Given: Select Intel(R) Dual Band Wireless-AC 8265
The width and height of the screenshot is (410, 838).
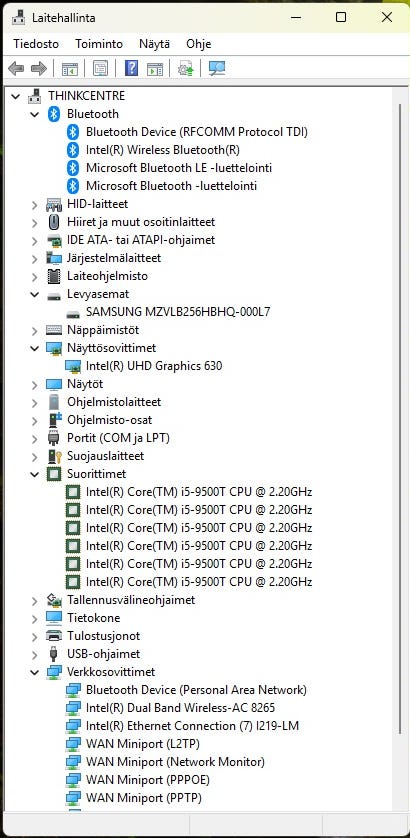Looking at the screenshot, I should (x=180, y=708).
